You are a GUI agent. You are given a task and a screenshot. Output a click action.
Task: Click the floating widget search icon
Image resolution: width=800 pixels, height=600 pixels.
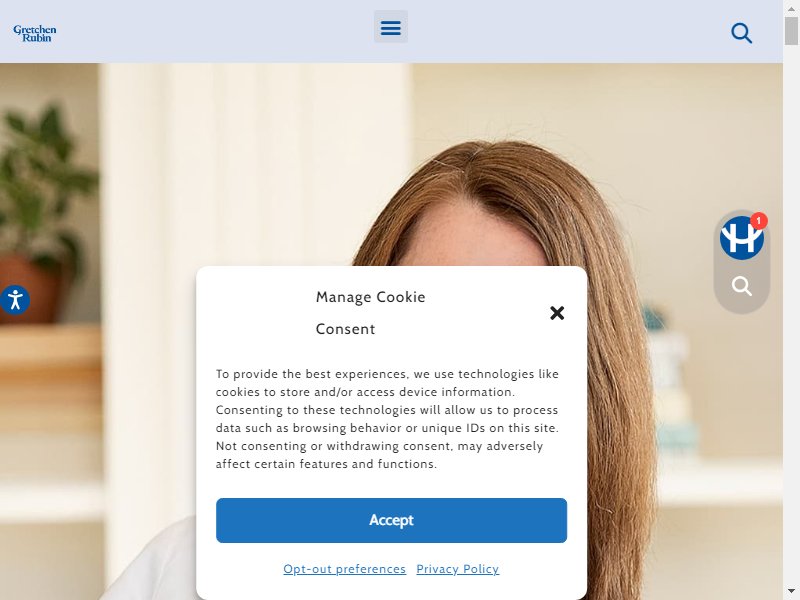pos(741,286)
